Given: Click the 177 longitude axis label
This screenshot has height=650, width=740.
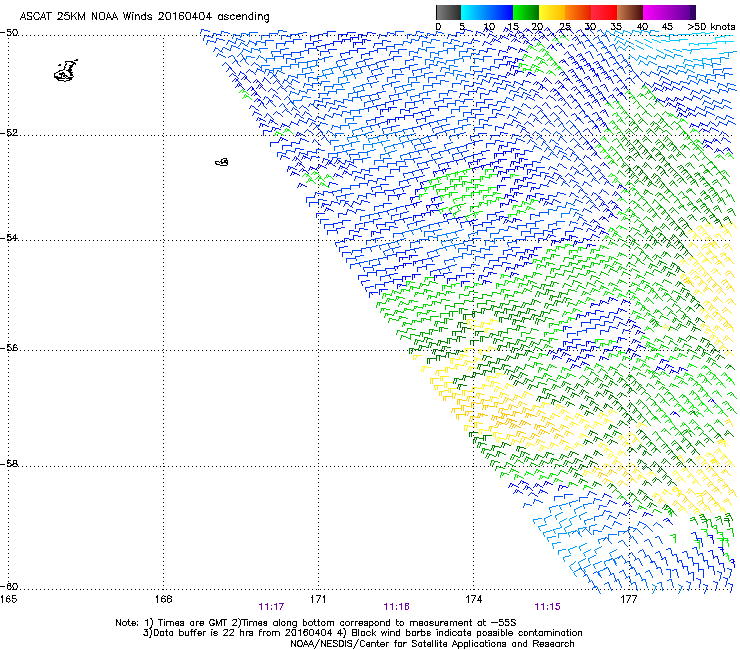Looking at the screenshot, I should [x=628, y=599].
